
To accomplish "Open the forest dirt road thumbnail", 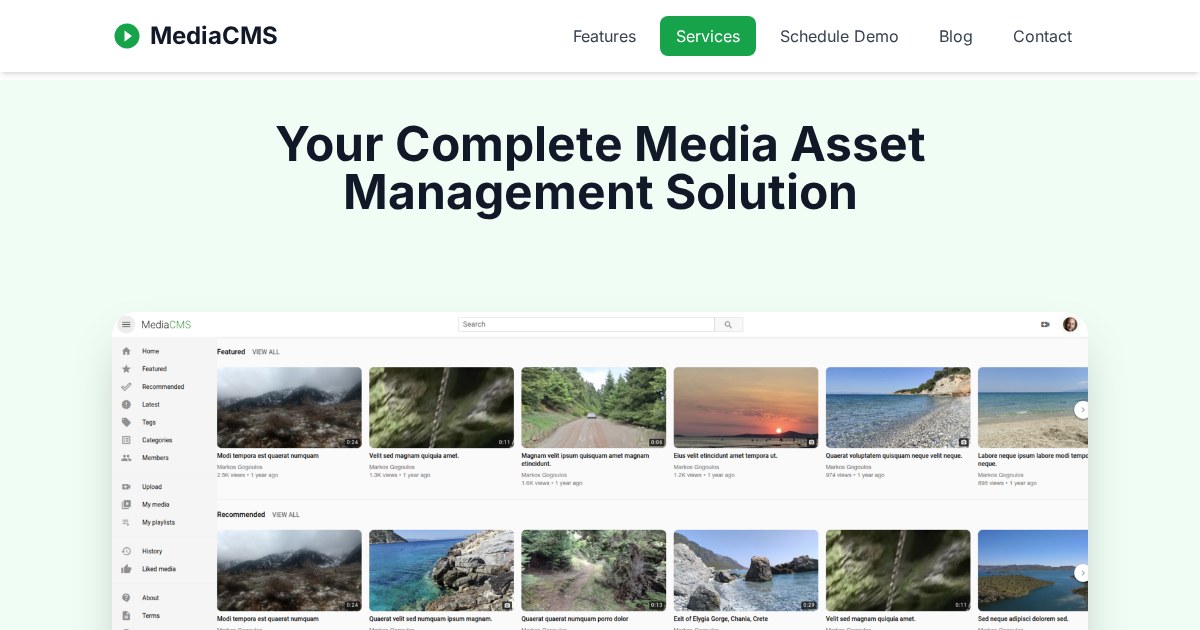I will pos(593,407).
